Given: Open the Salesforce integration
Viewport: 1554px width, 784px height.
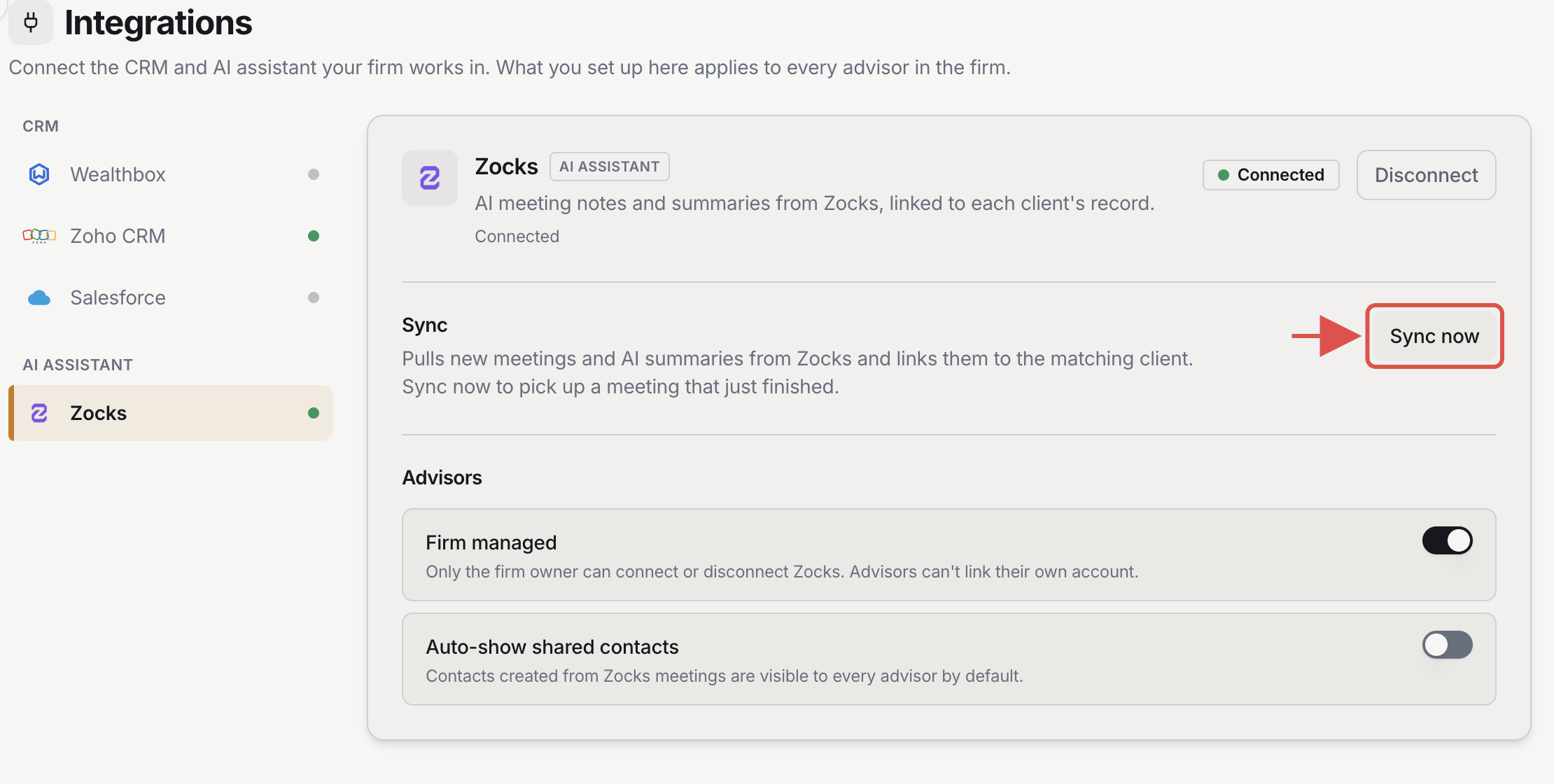Looking at the screenshot, I should pyautogui.click(x=171, y=297).
